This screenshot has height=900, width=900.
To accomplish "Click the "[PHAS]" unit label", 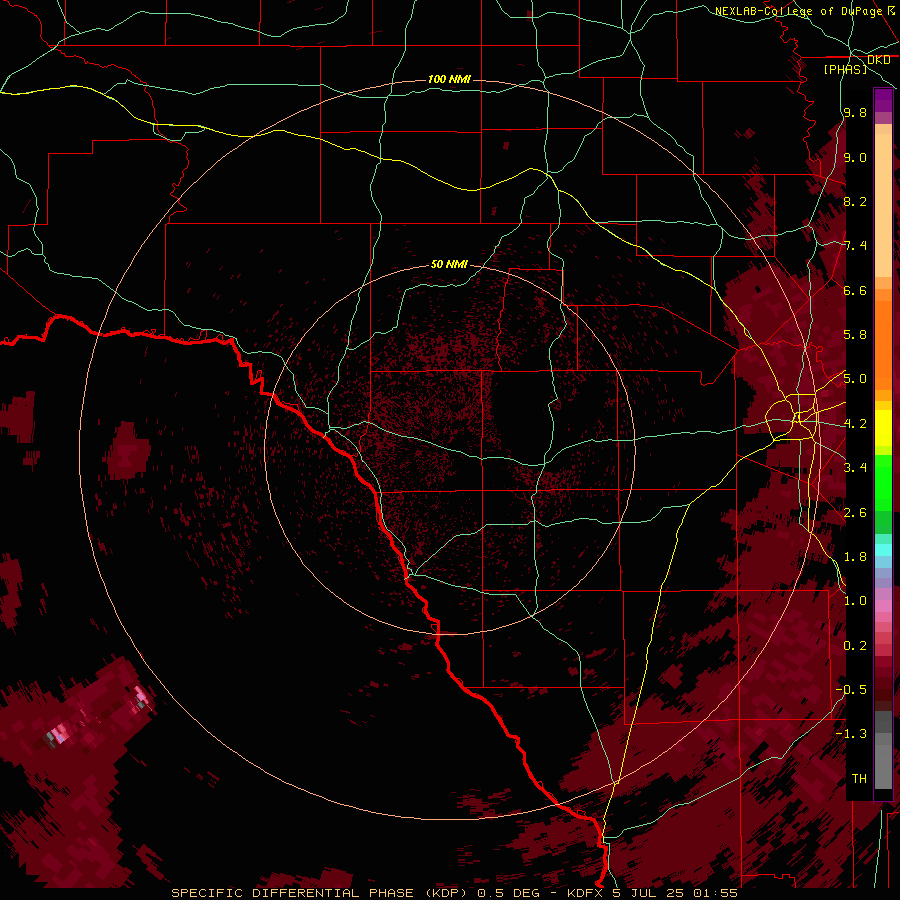I will [845, 69].
